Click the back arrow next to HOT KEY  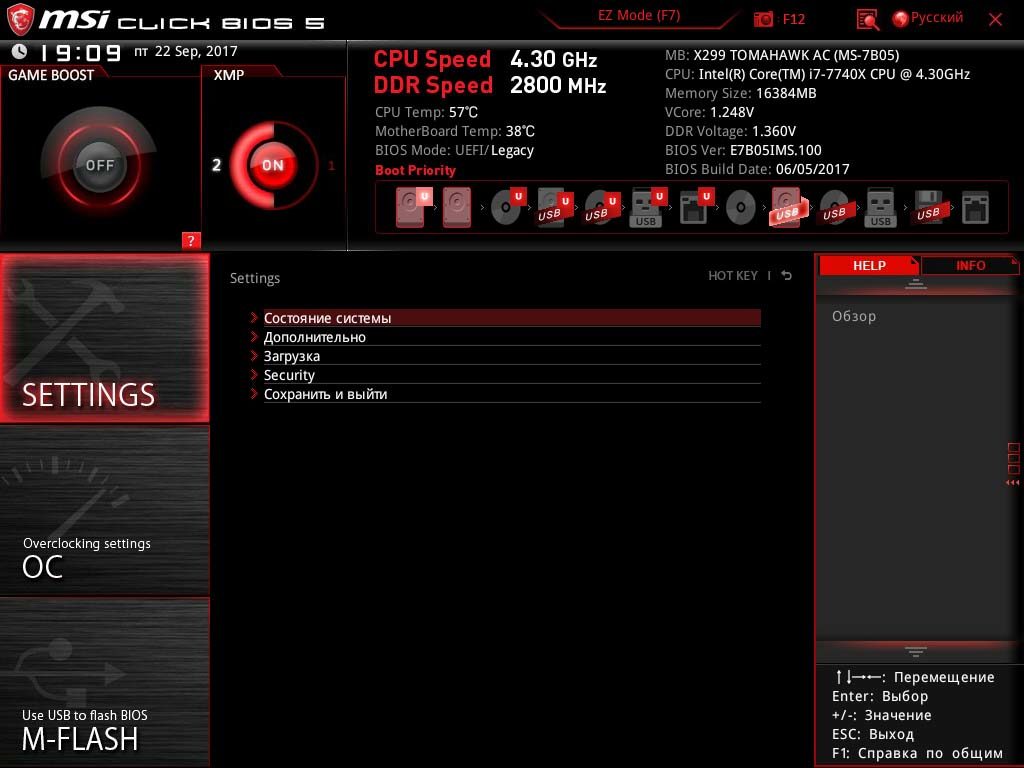tap(787, 276)
